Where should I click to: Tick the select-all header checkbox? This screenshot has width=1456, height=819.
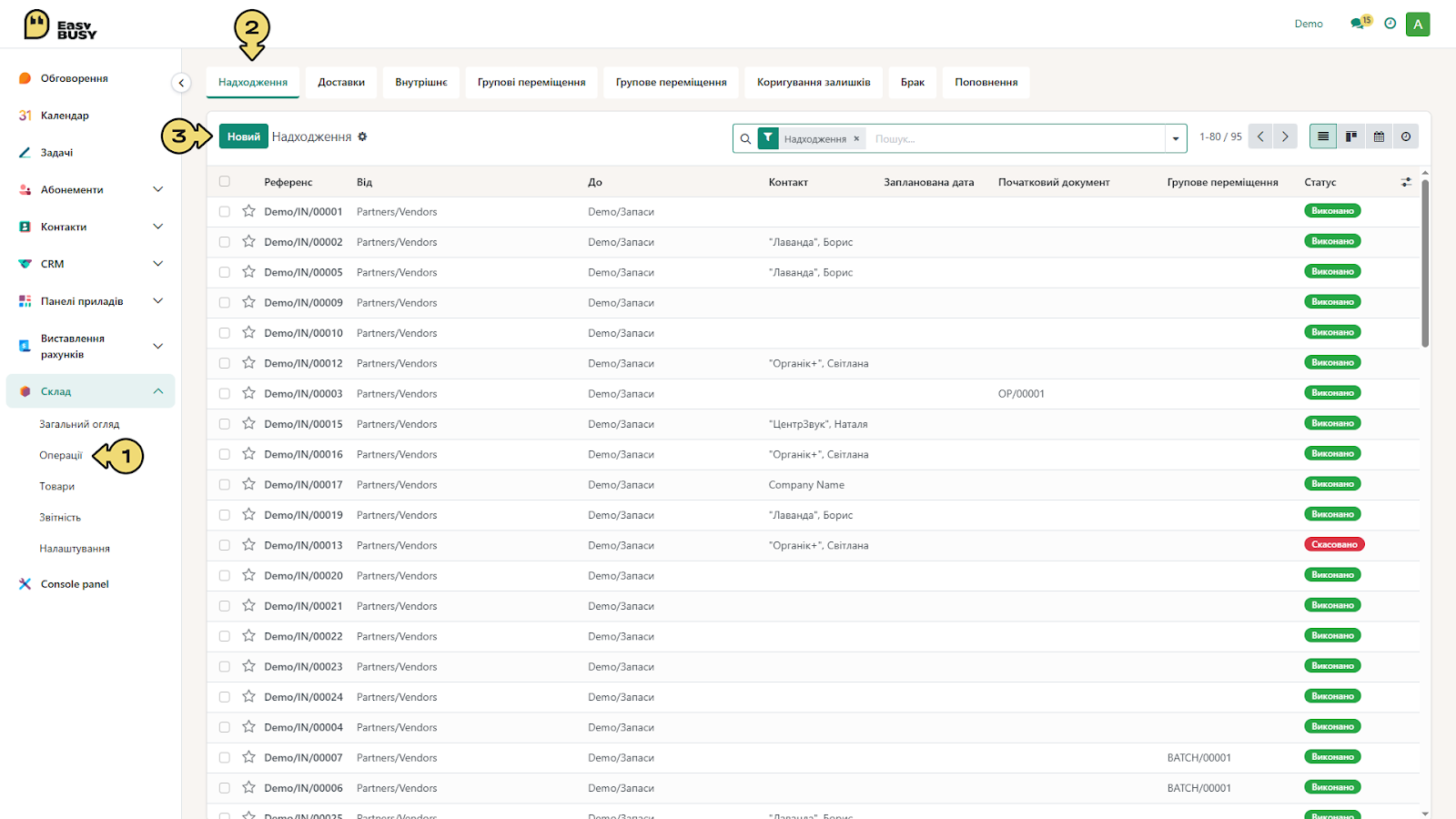click(x=225, y=181)
